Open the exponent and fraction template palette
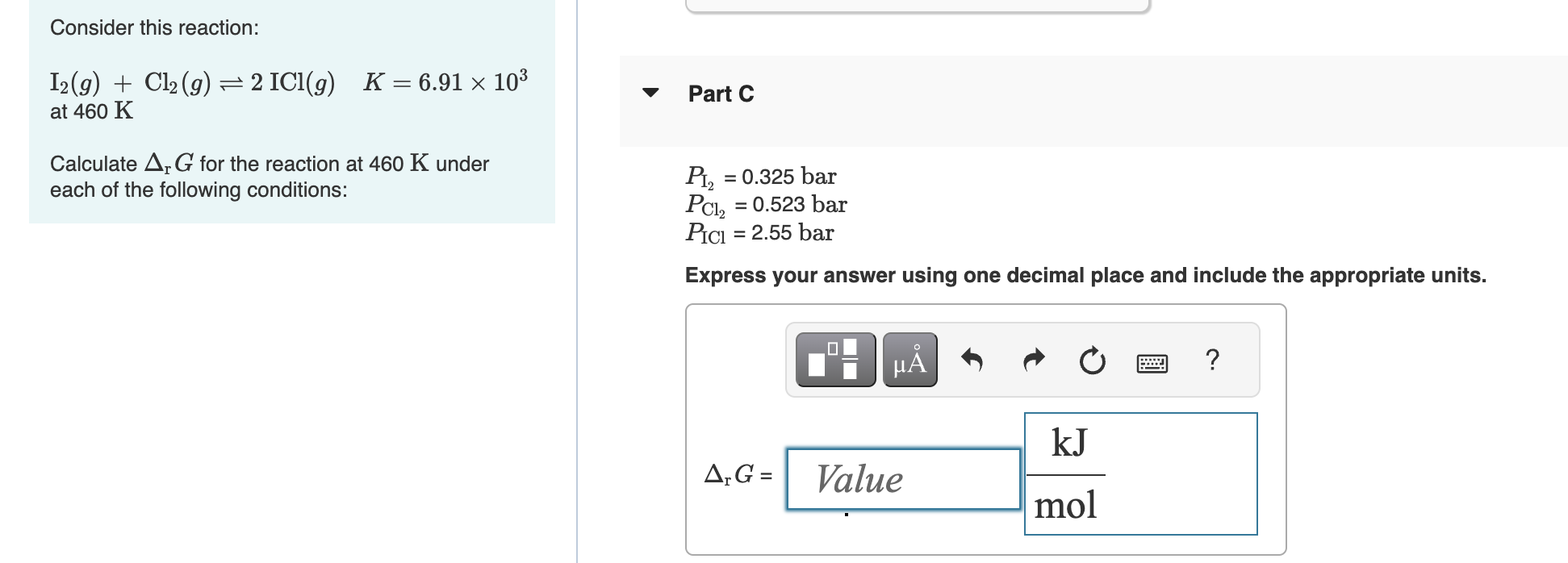Viewport: 1568px width, 563px height. (834, 361)
